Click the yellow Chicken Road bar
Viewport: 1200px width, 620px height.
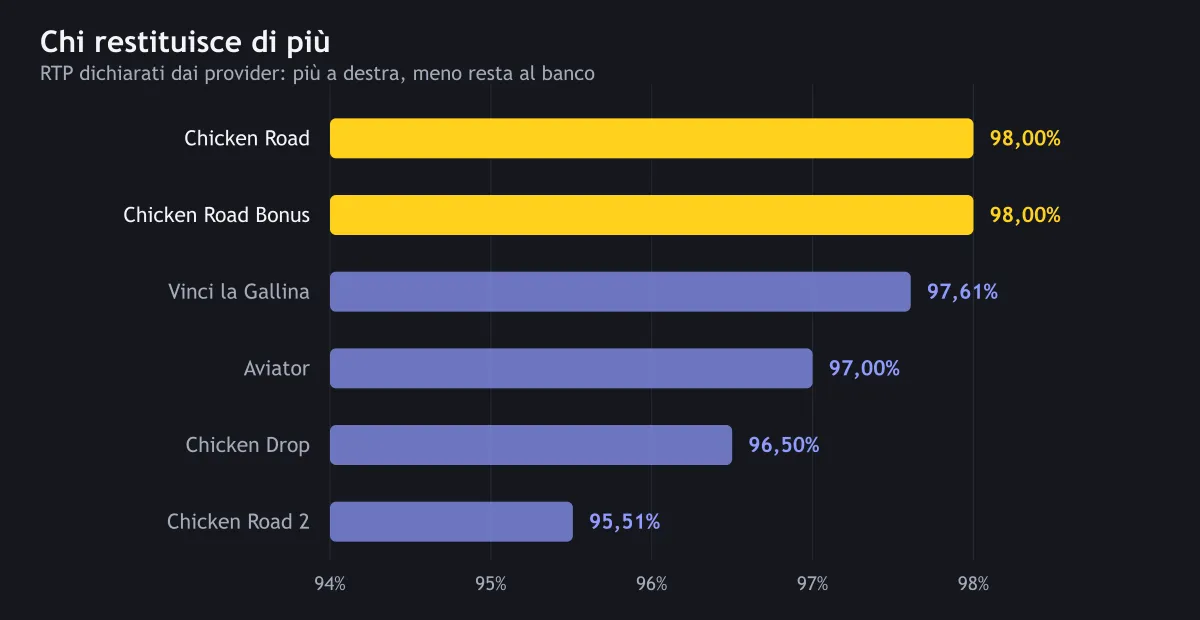651,138
